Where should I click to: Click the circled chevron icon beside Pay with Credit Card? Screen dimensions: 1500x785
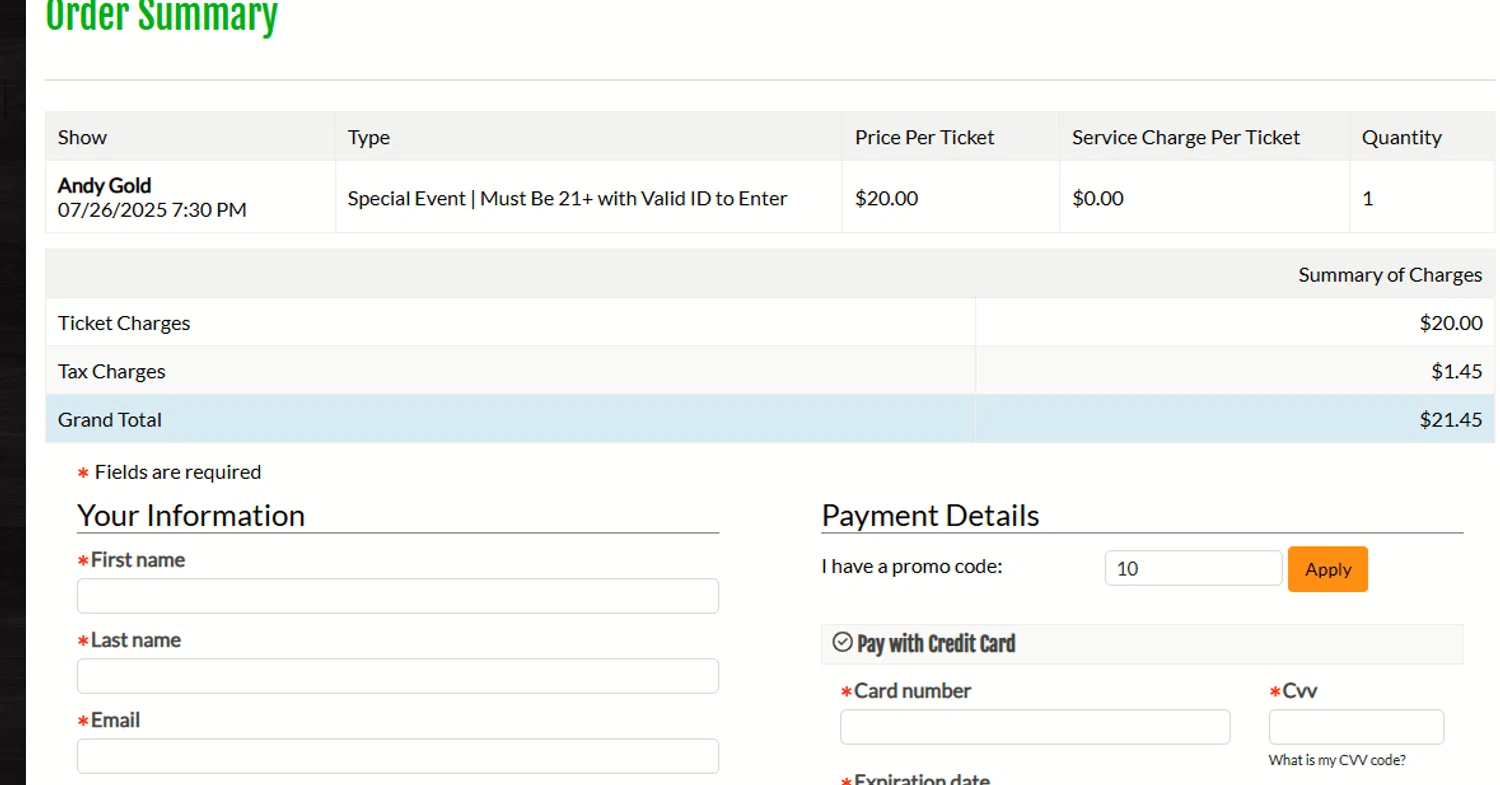tap(842, 642)
